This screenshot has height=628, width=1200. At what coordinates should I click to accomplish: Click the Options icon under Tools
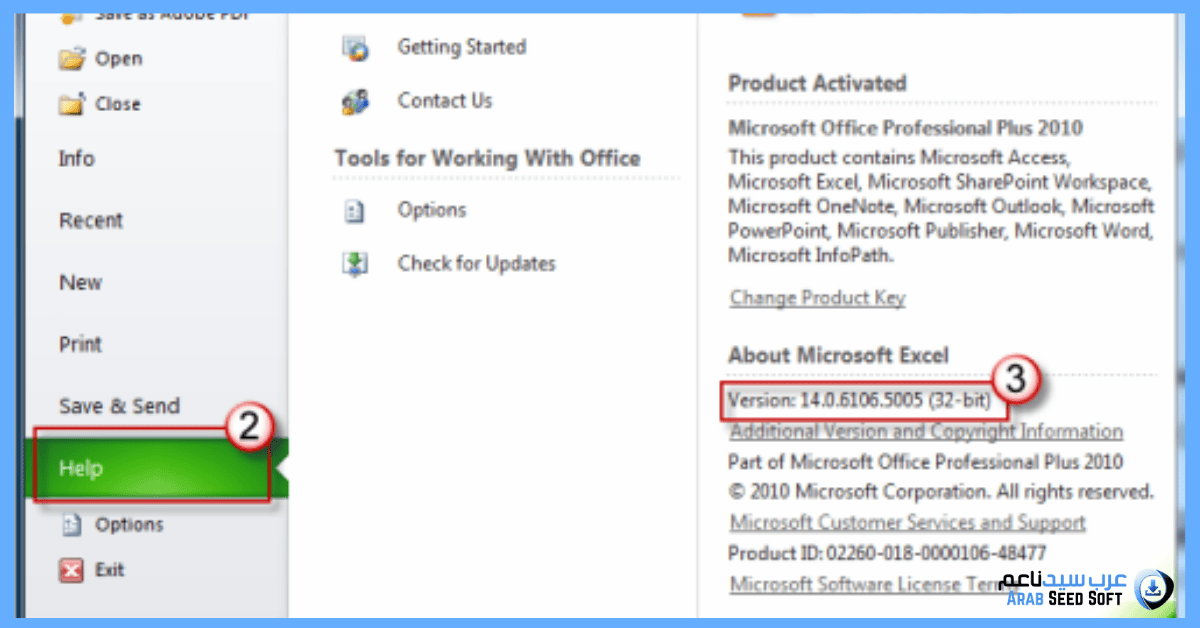[x=355, y=210]
